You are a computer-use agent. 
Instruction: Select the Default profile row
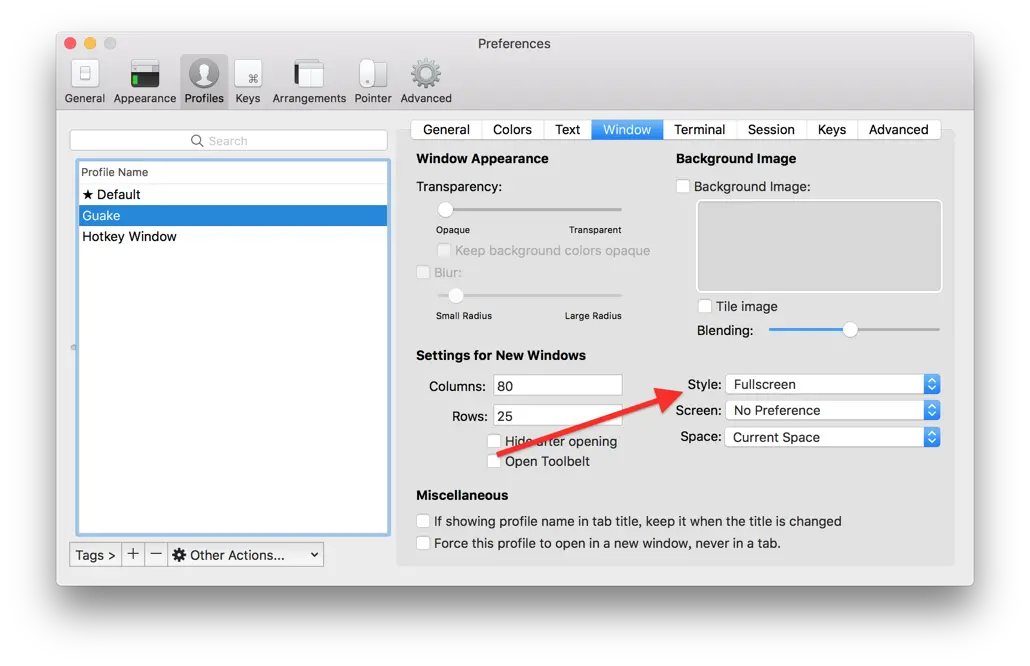(x=233, y=194)
